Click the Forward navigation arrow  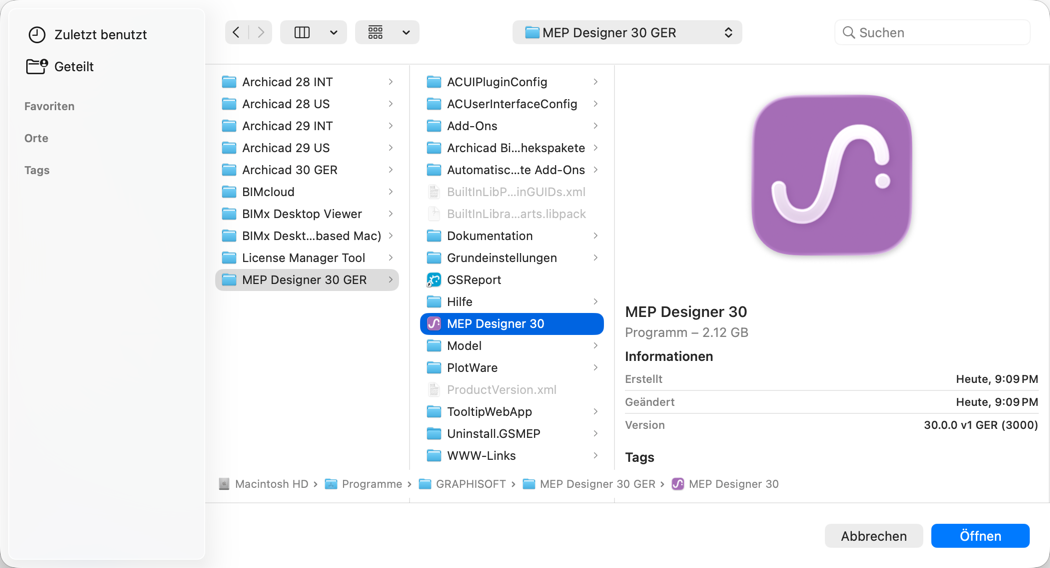pyautogui.click(x=260, y=32)
